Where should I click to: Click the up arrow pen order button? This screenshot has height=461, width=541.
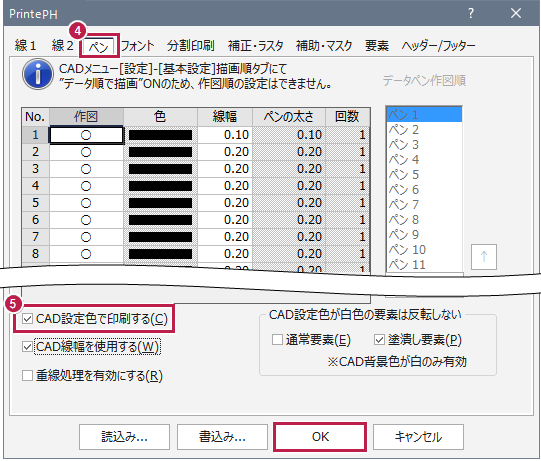(484, 257)
